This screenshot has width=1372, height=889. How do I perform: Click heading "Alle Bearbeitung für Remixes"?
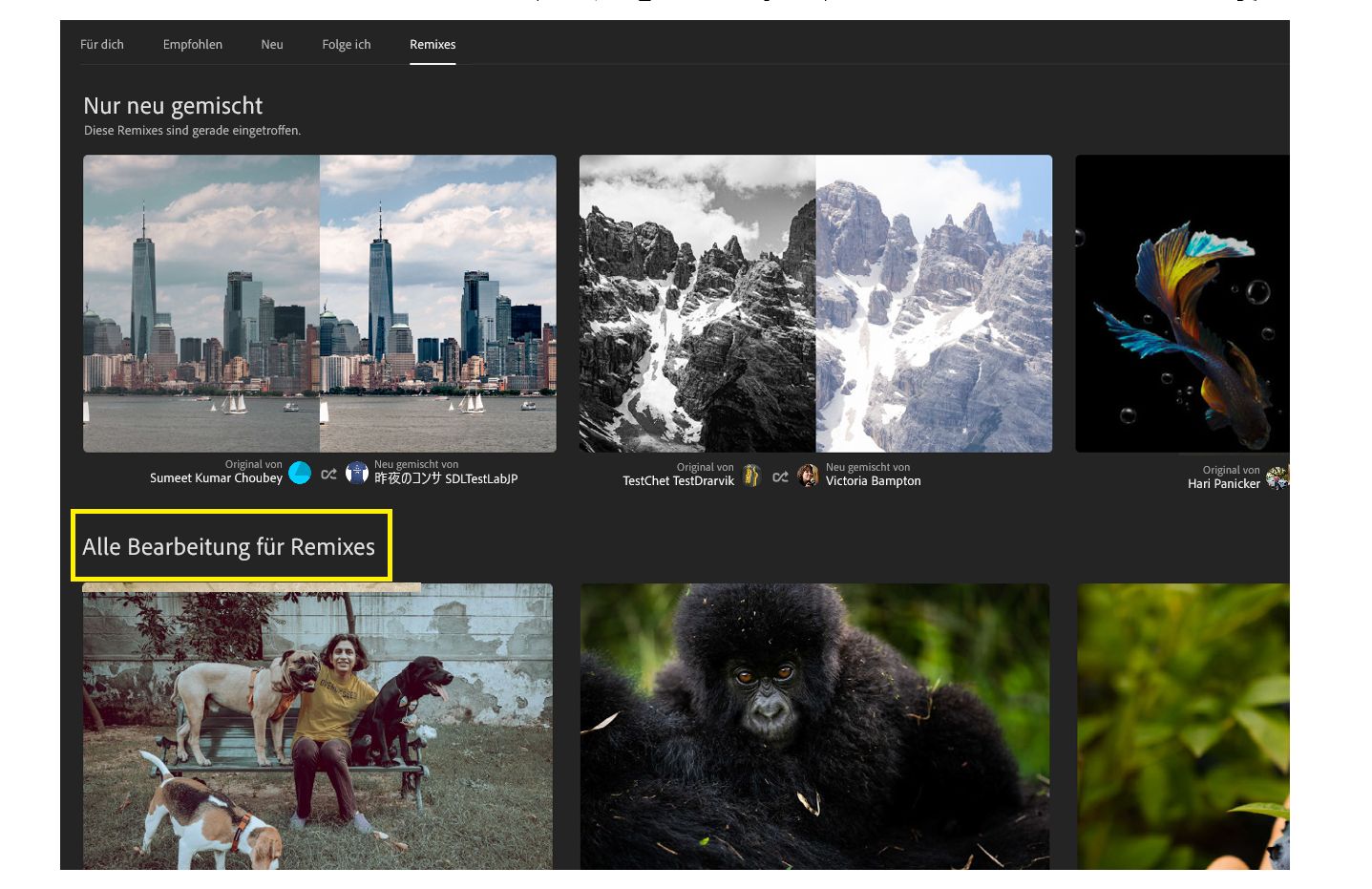coord(229,547)
